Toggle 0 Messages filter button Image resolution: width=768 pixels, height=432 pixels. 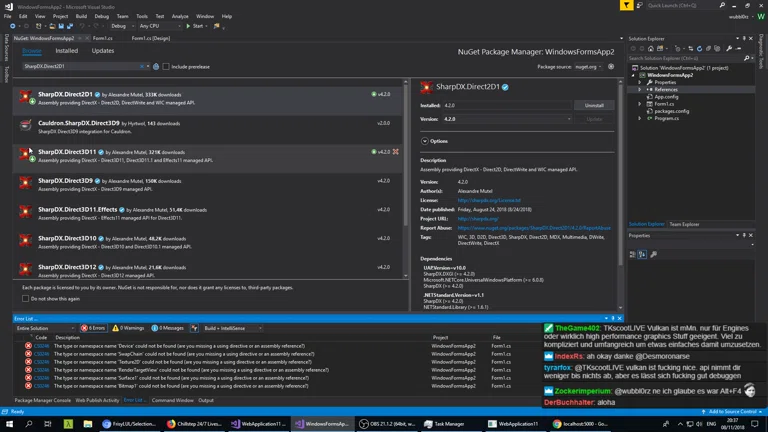pyautogui.click(x=168, y=328)
